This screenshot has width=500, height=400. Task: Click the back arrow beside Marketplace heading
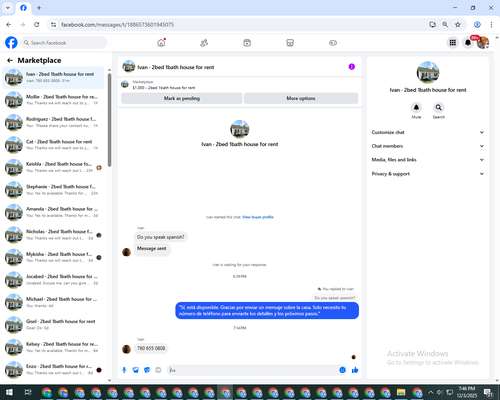(x=10, y=60)
